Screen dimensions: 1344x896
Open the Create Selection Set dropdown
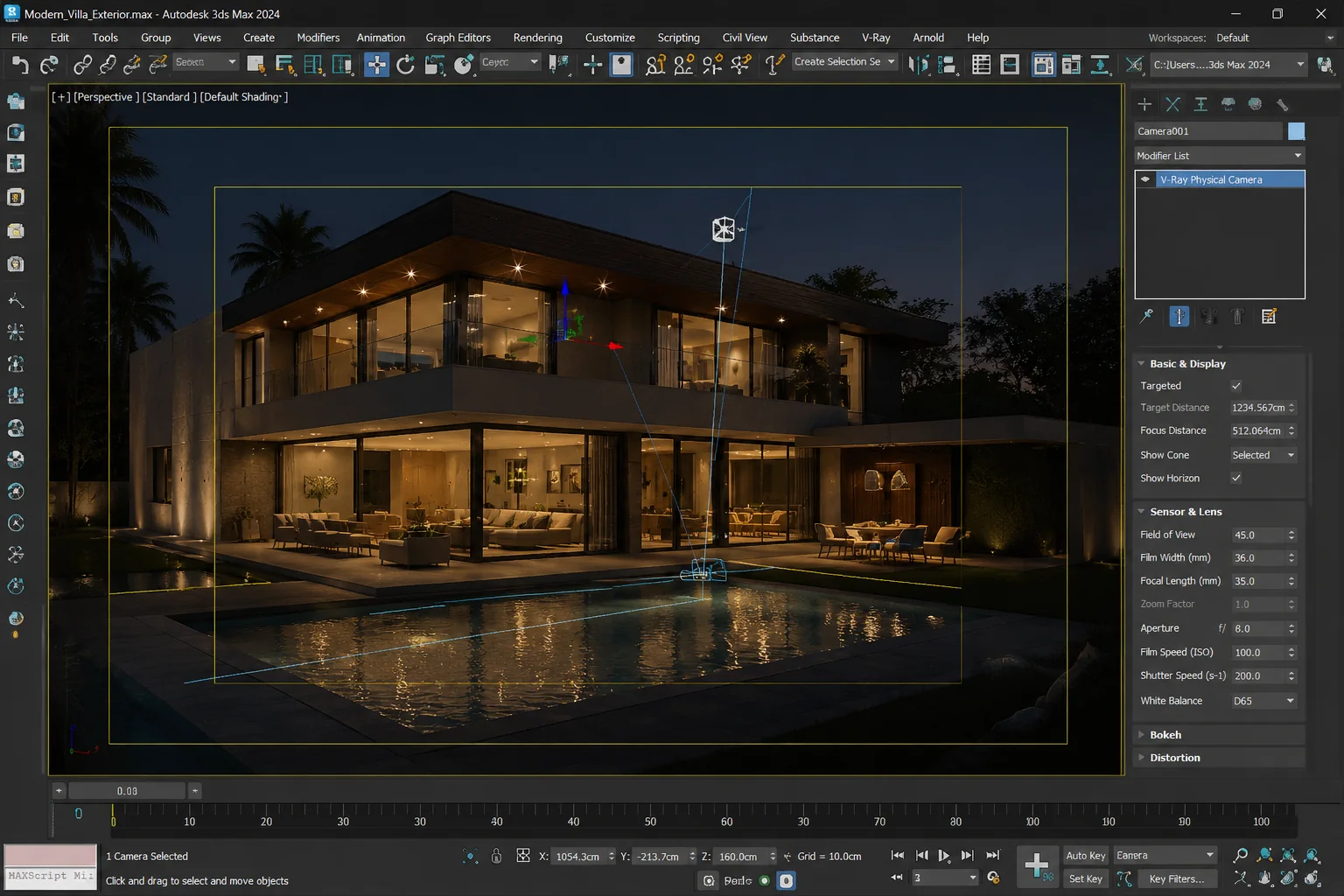[844, 62]
